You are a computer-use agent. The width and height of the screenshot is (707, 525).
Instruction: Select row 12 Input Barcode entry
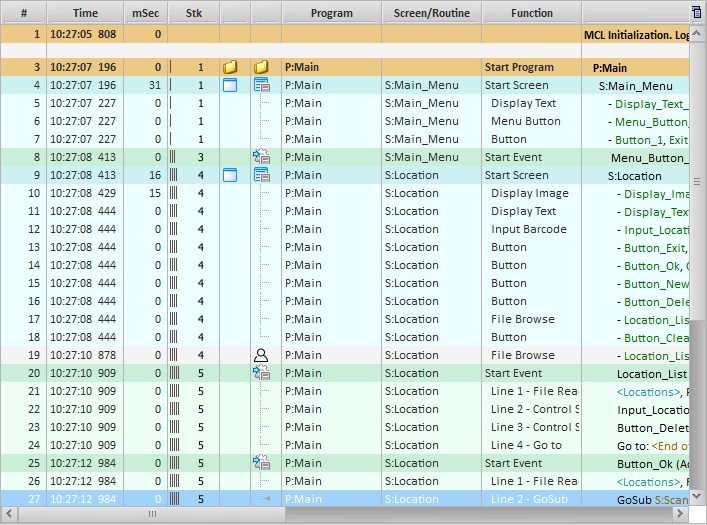point(528,229)
